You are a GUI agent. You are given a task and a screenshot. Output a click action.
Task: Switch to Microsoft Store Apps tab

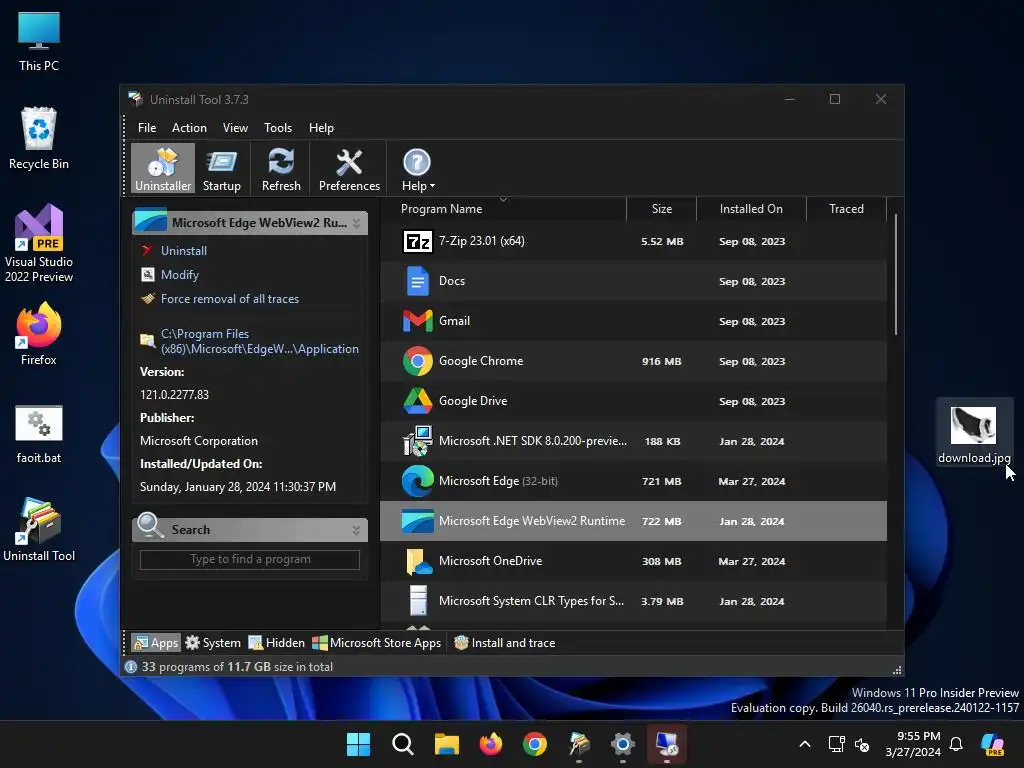coord(377,643)
